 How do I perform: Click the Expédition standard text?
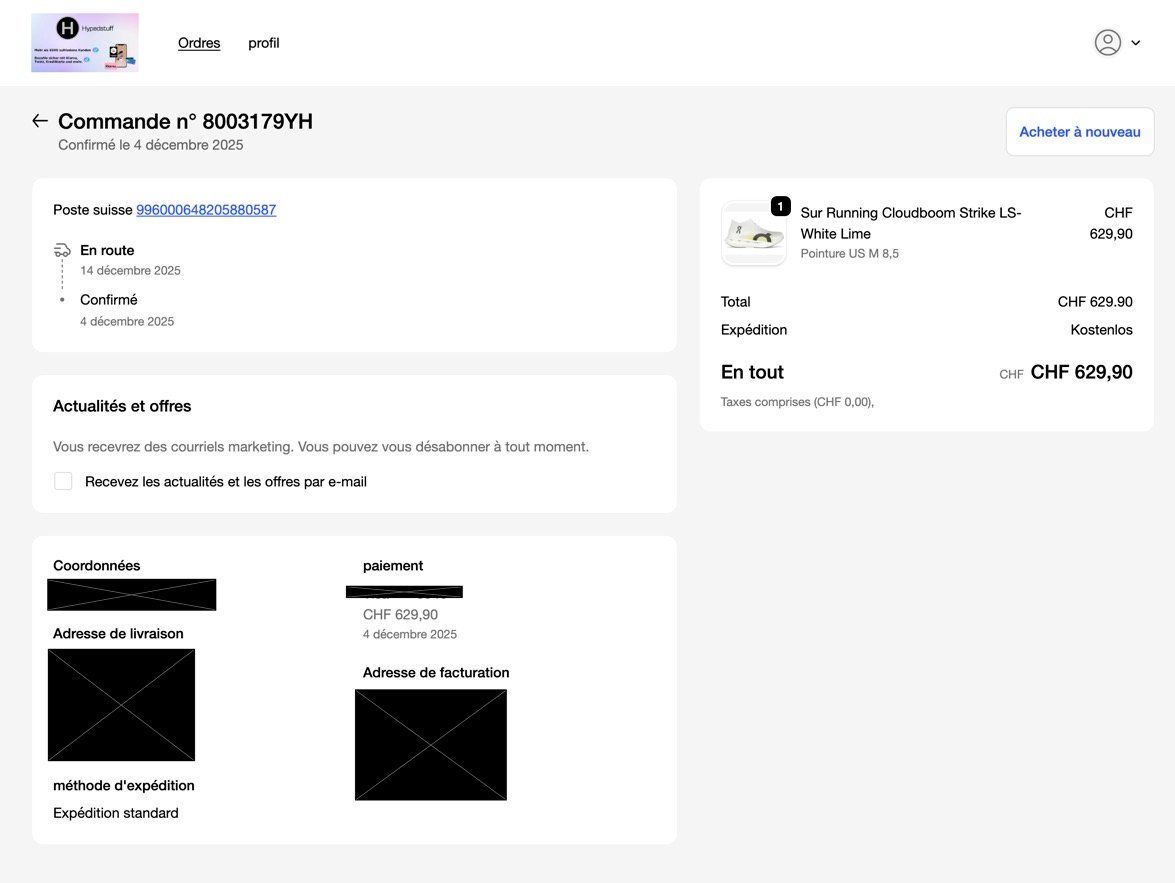116,813
